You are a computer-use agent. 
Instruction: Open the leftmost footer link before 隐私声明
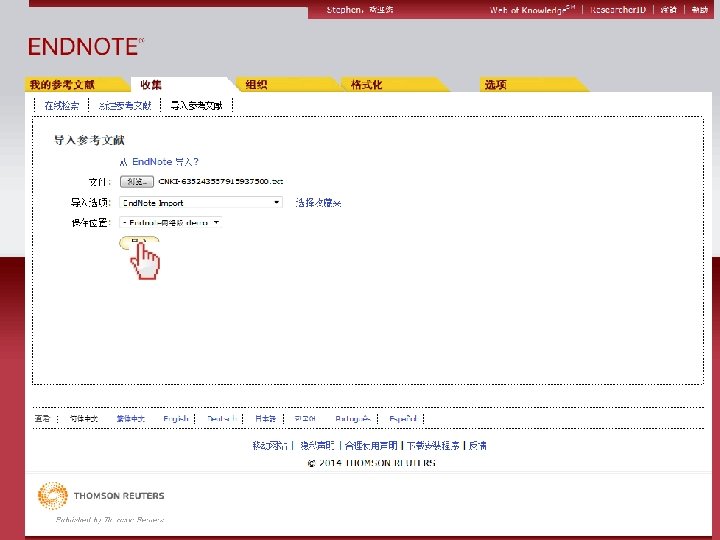click(x=270, y=445)
